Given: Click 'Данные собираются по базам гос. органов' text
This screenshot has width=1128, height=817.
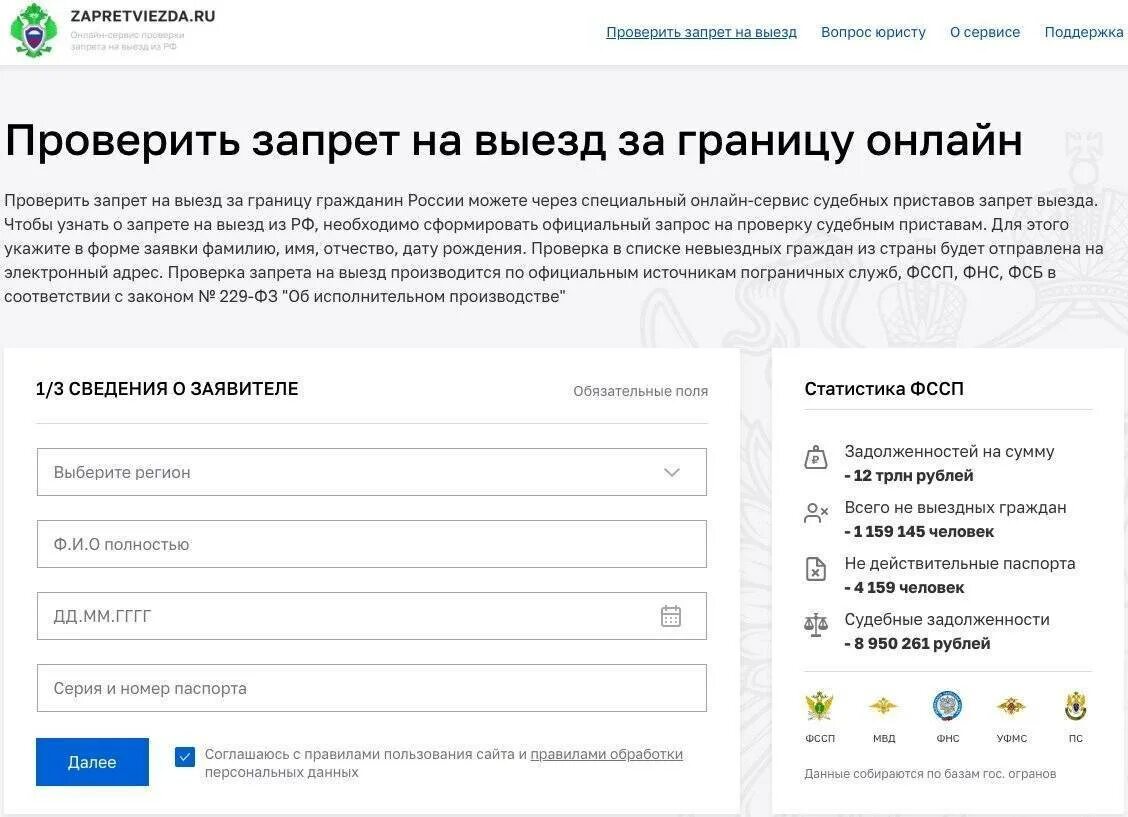Looking at the screenshot, I should (x=930, y=774).
